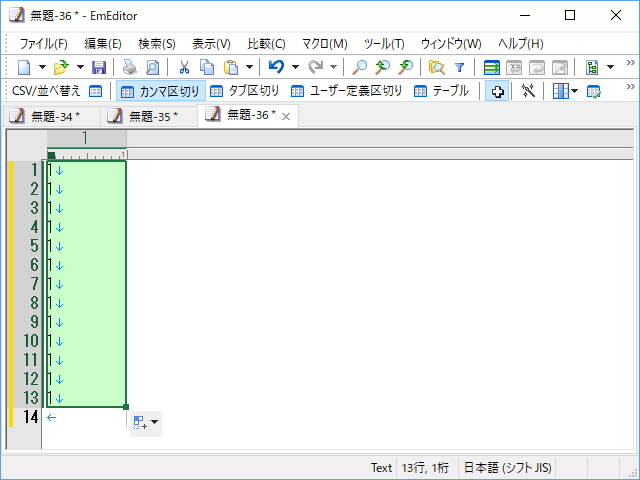Toggle wrap by page icon
The height and width of the screenshot is (480, 640).
(560, 67)
